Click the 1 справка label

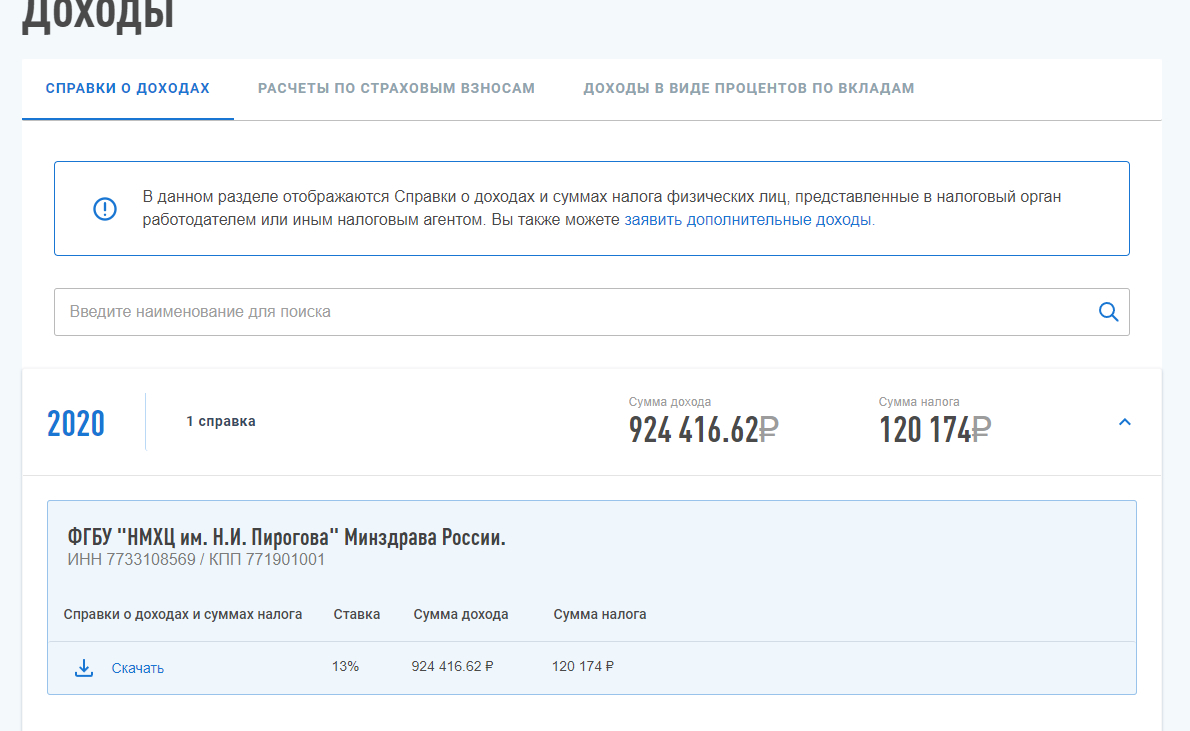tap(220, 422)
